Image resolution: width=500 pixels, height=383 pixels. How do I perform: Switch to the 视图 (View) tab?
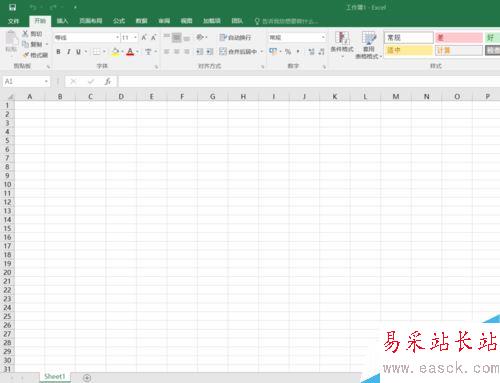click(x=186, y=21)
